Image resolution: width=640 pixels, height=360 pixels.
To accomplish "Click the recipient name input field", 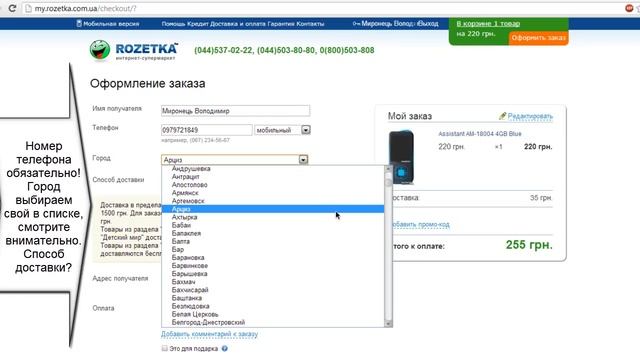I will tap(235, 111).
